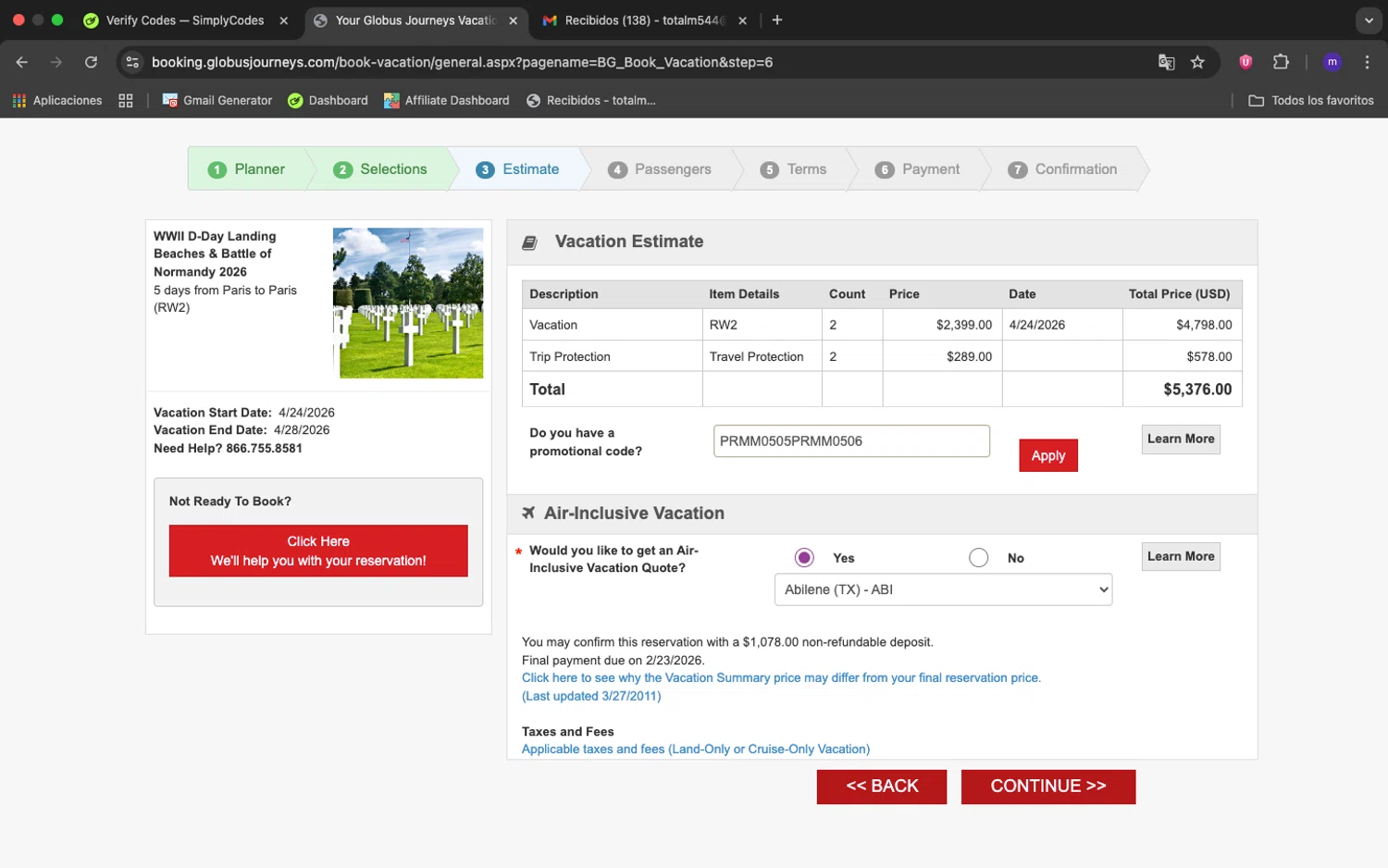Click the RW2 item details cell
This screenshot has width=1388, height=868.
click(762, 325)
